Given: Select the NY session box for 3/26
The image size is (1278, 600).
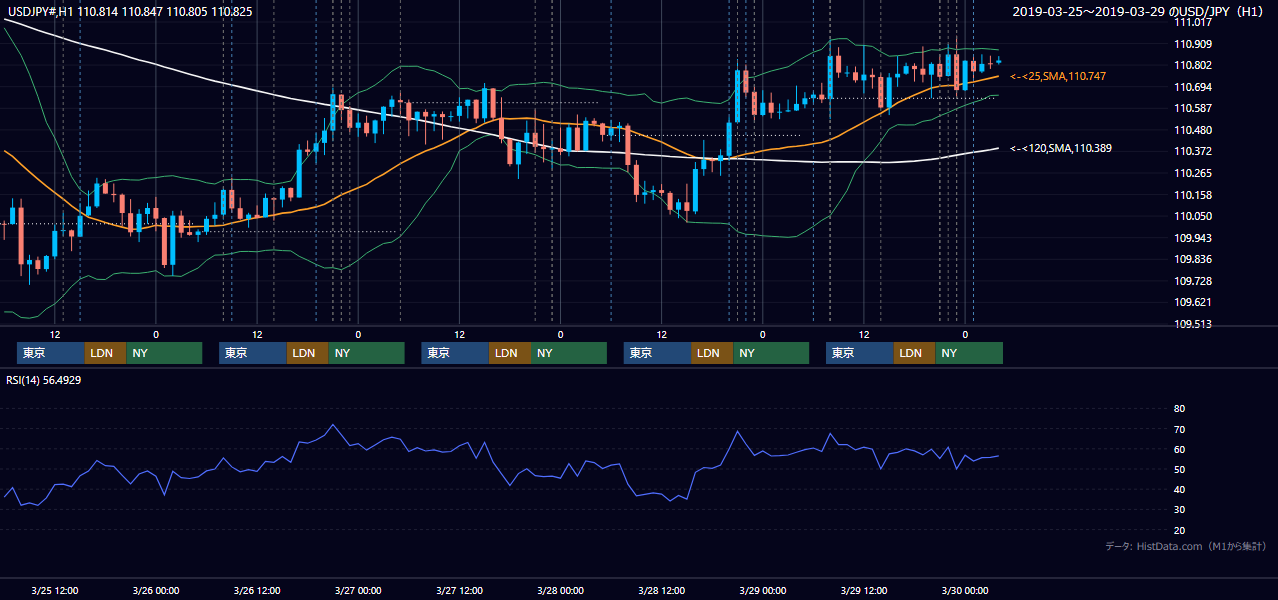Looking at the screenshot, I should [x=366, y=353].
